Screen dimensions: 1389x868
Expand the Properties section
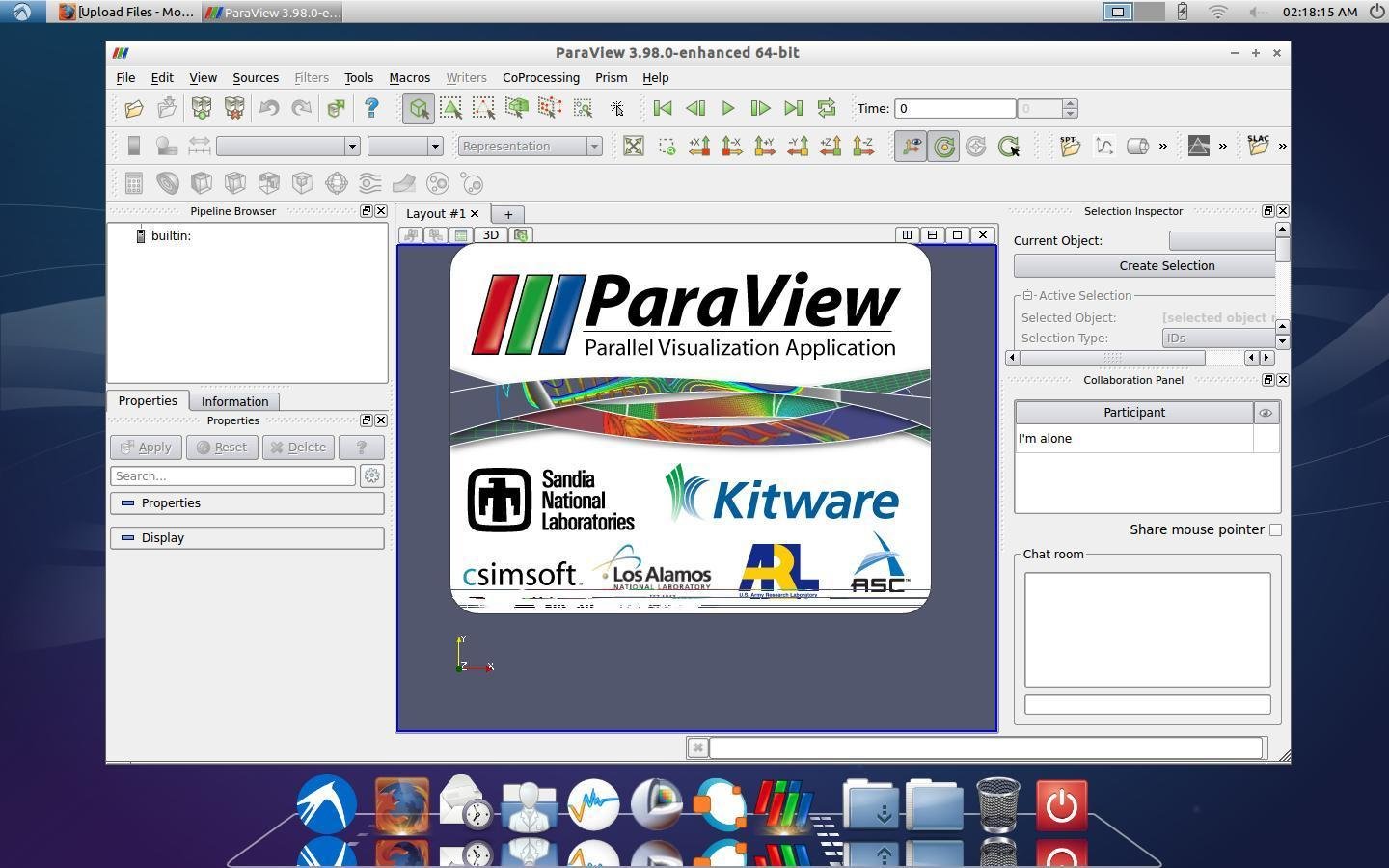tap(247, 502)
